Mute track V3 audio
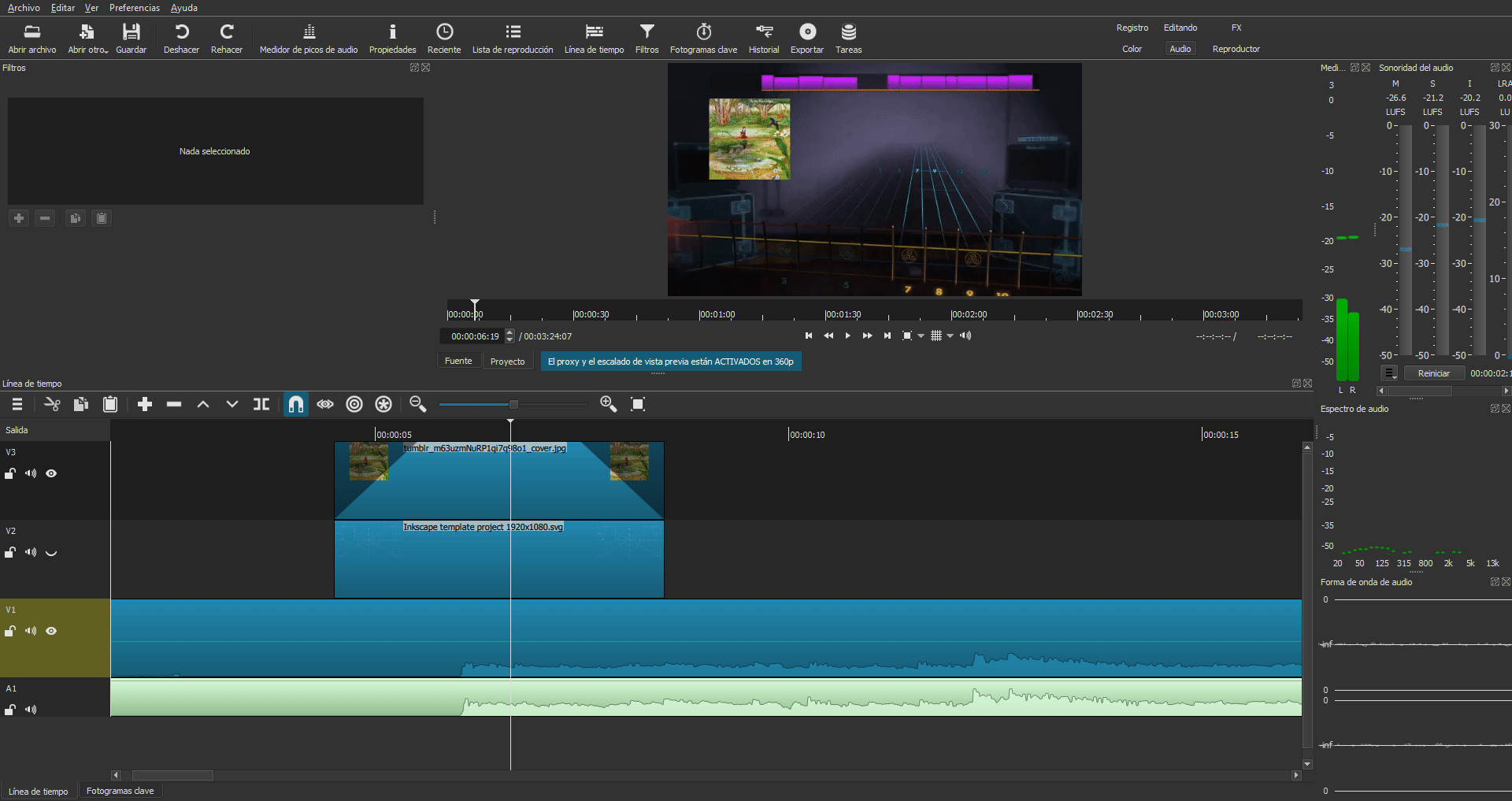Viewport: 1512px width, 801px height. coord(31,473)
